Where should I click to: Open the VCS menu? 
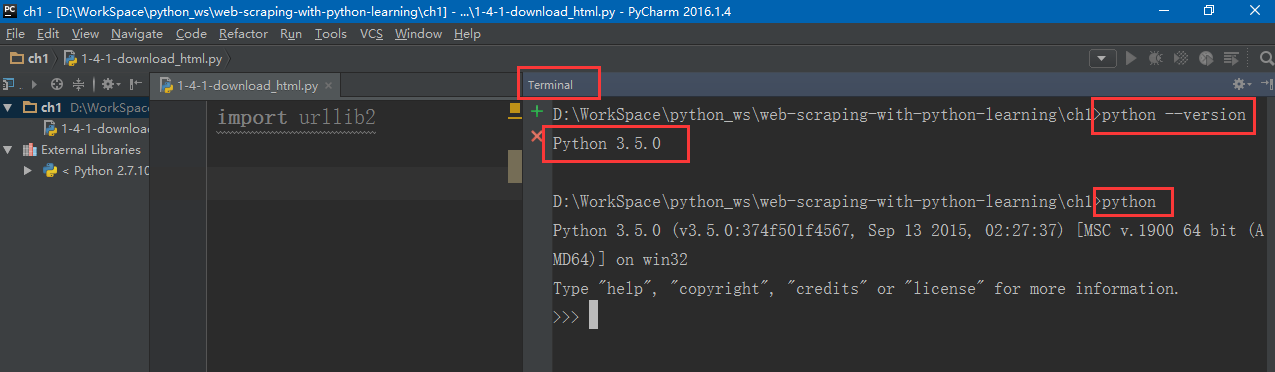(x=371, y=33)
